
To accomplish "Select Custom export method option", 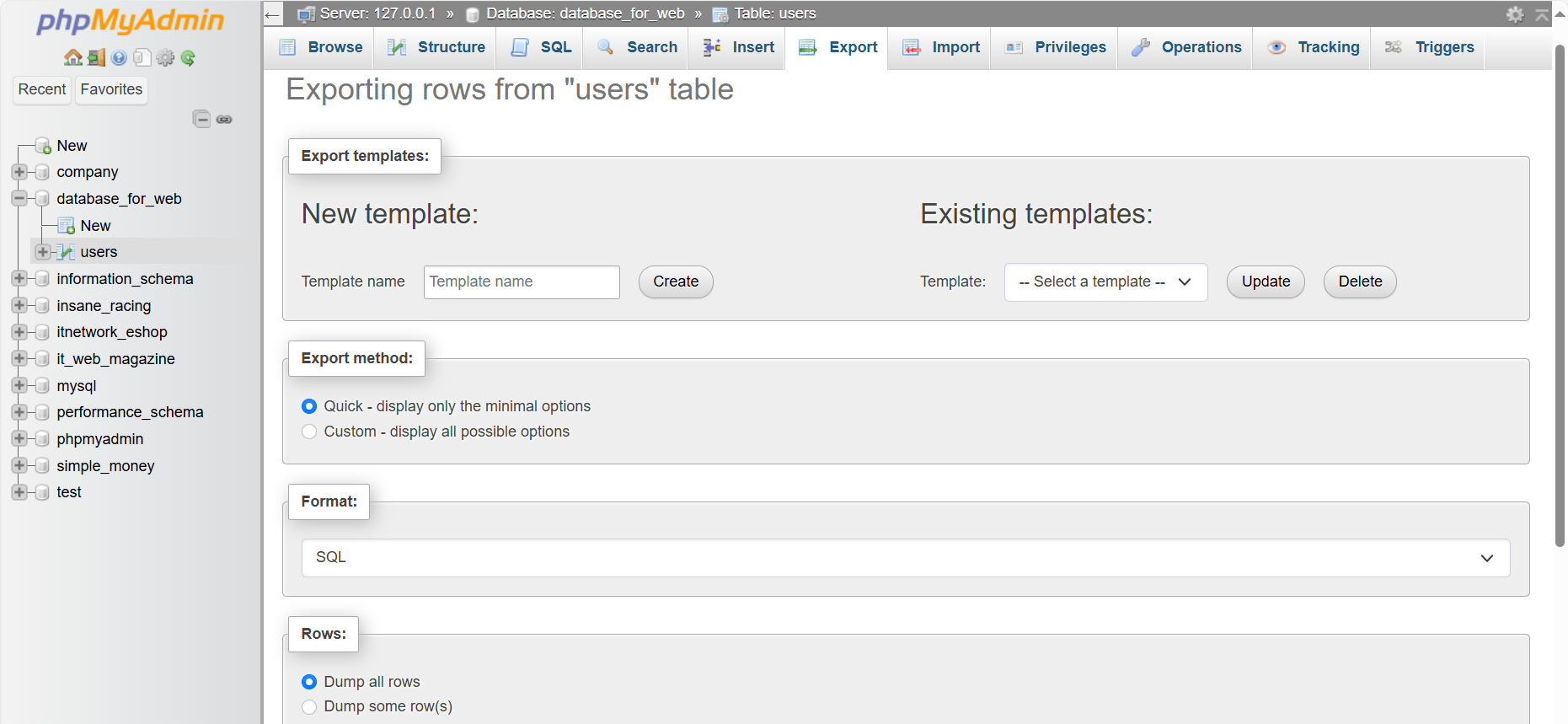I will pyautogui.click(x=309, y=432).
